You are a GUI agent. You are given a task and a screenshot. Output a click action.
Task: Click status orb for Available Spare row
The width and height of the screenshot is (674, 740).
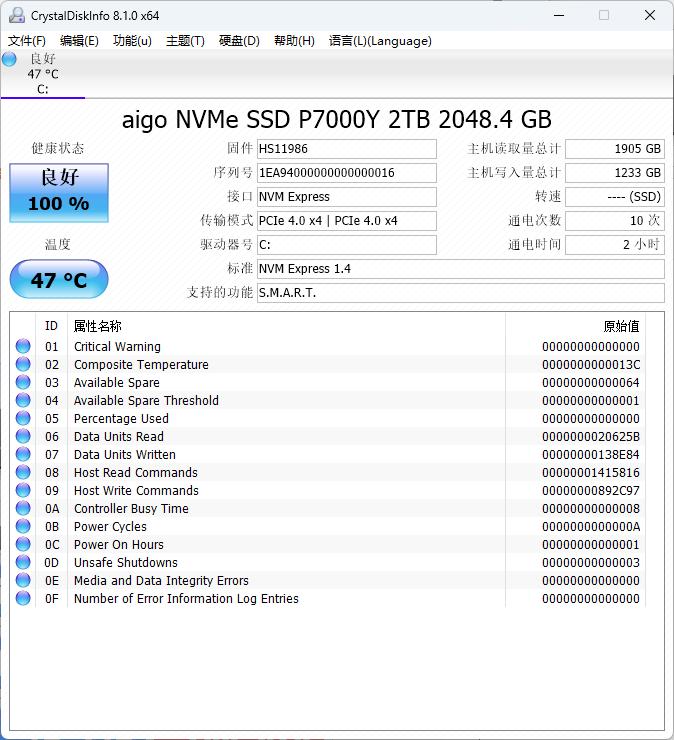(x=23, y=382)
